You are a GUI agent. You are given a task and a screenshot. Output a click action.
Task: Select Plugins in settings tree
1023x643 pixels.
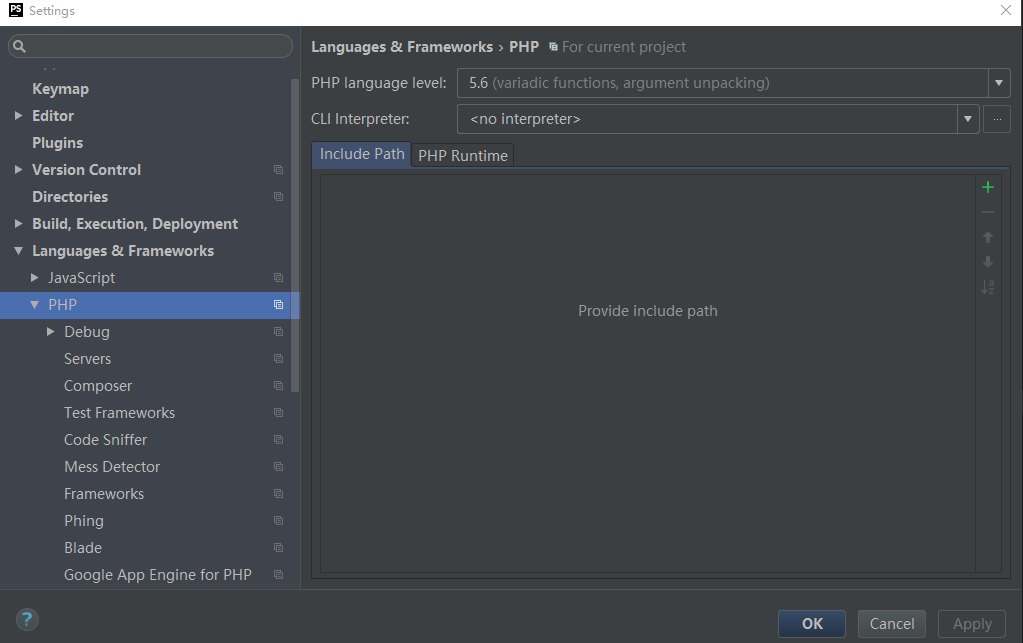pyautogui.click(x=57, y=143)
